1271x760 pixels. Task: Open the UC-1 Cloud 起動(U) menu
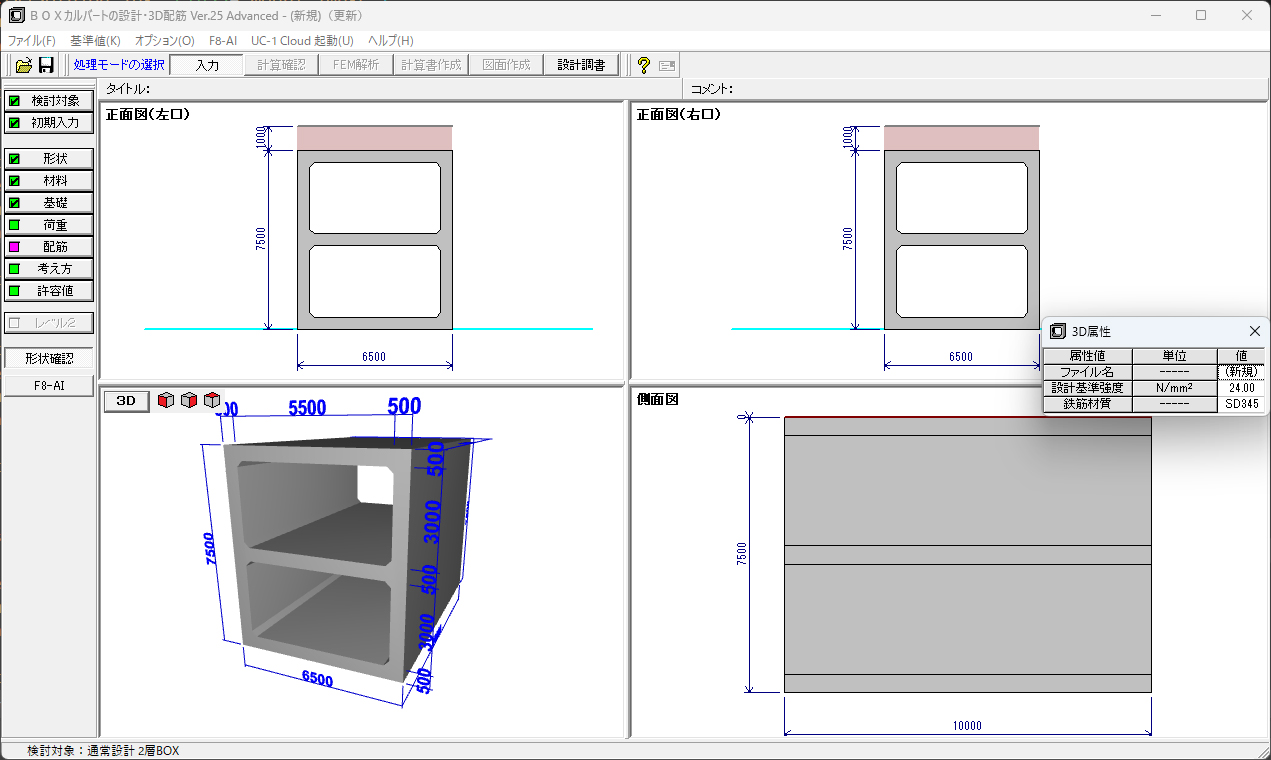coord(302,41)
